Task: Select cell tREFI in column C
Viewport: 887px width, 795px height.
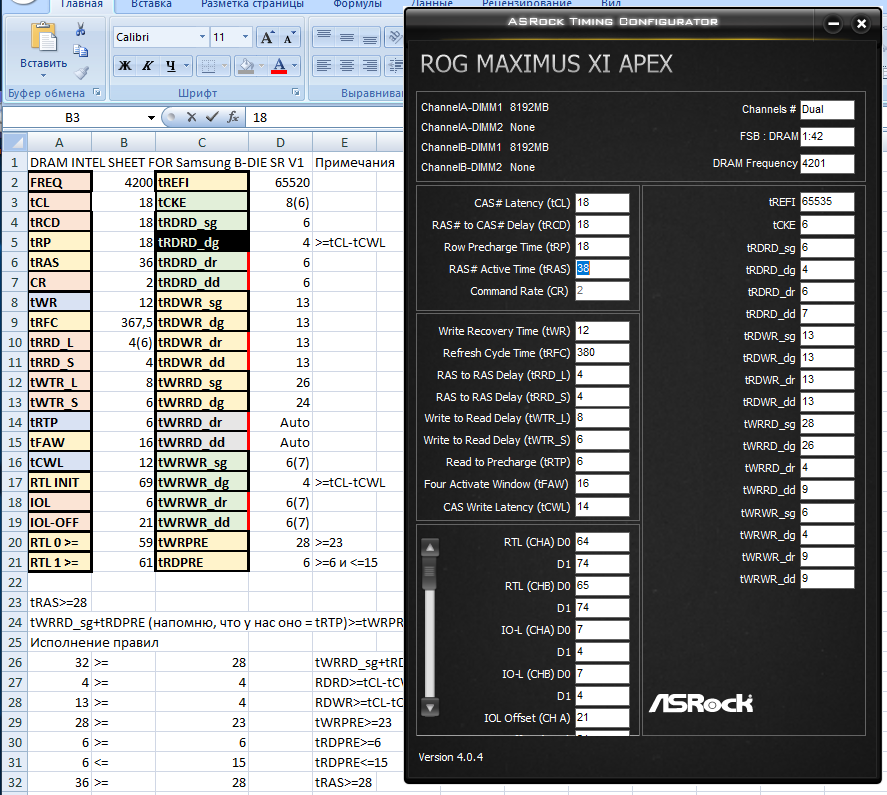Action: click(202, 183)
